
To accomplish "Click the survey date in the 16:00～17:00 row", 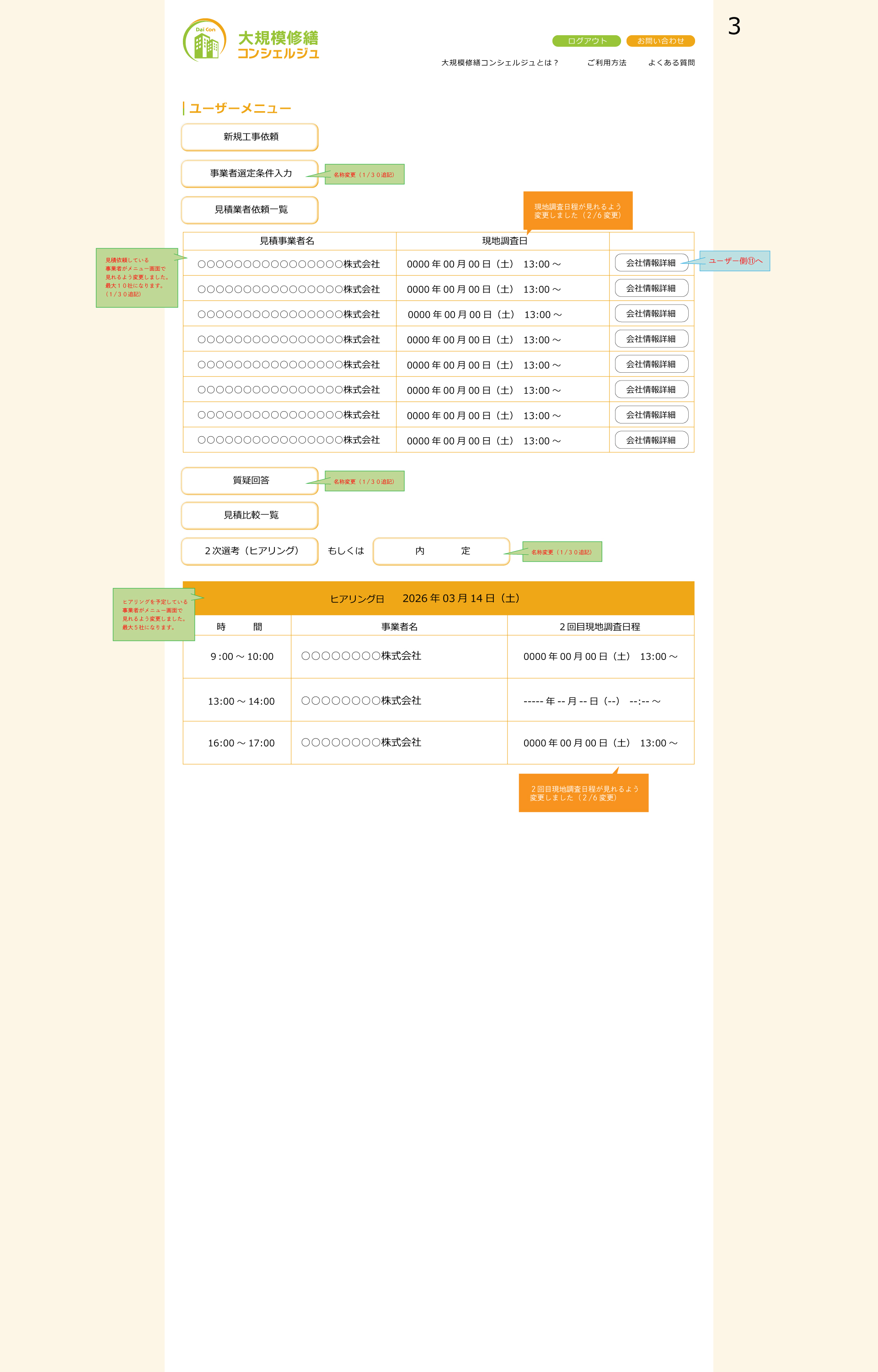I will 600,743.
